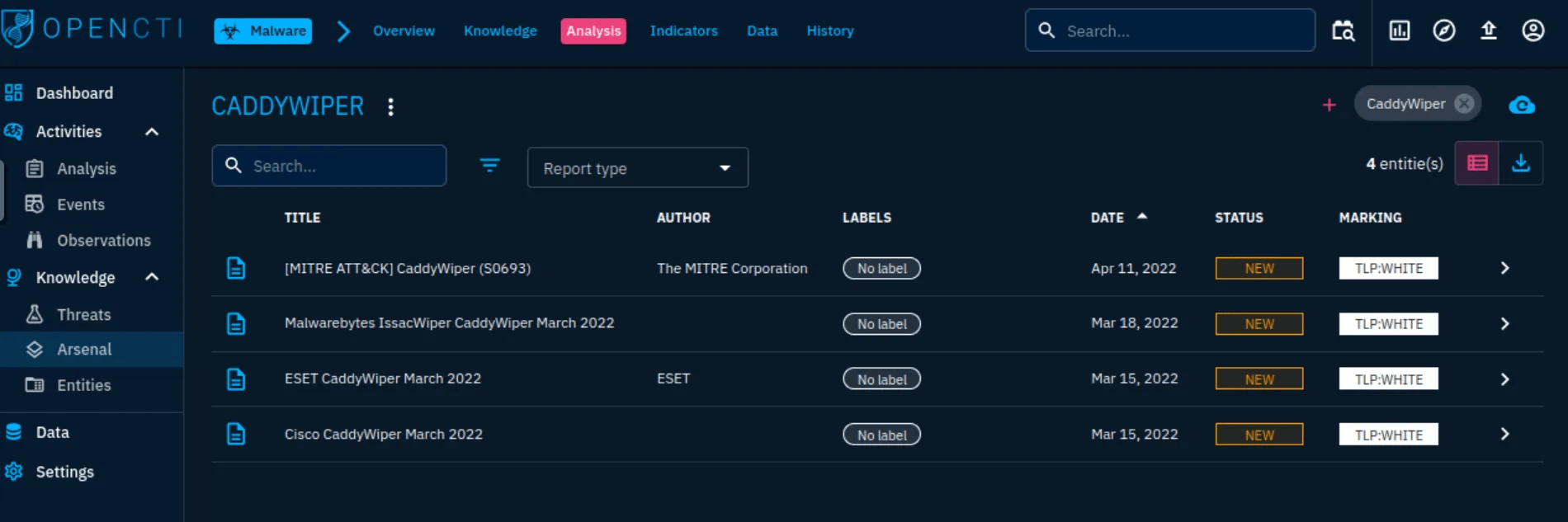The image size is (1568, 522).
Task: Open the custom dashboards icon in top bar
Action: pos(1400,31)
